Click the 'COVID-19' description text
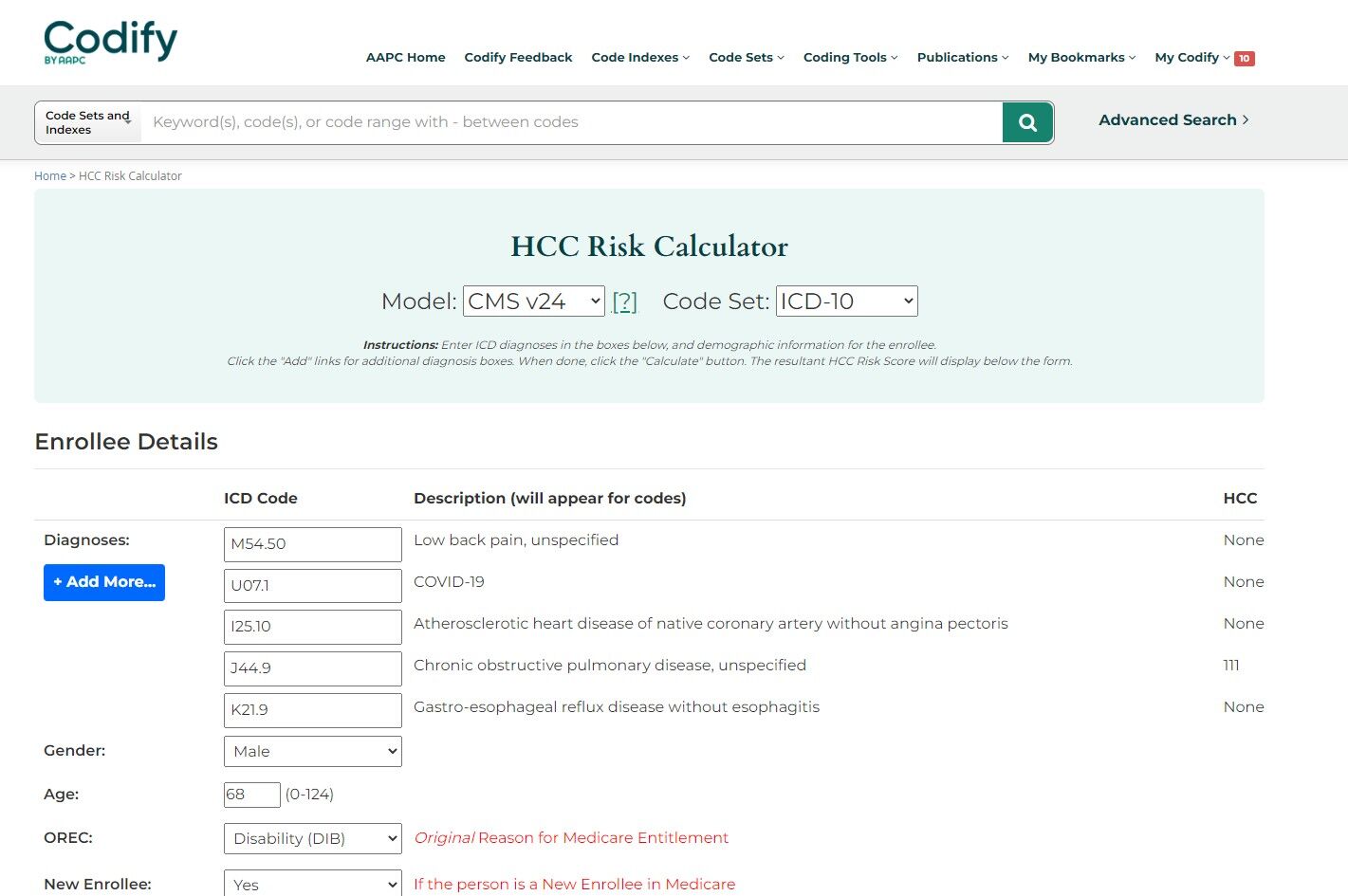This screenshot has height=896, width=1348. point(449,582)
